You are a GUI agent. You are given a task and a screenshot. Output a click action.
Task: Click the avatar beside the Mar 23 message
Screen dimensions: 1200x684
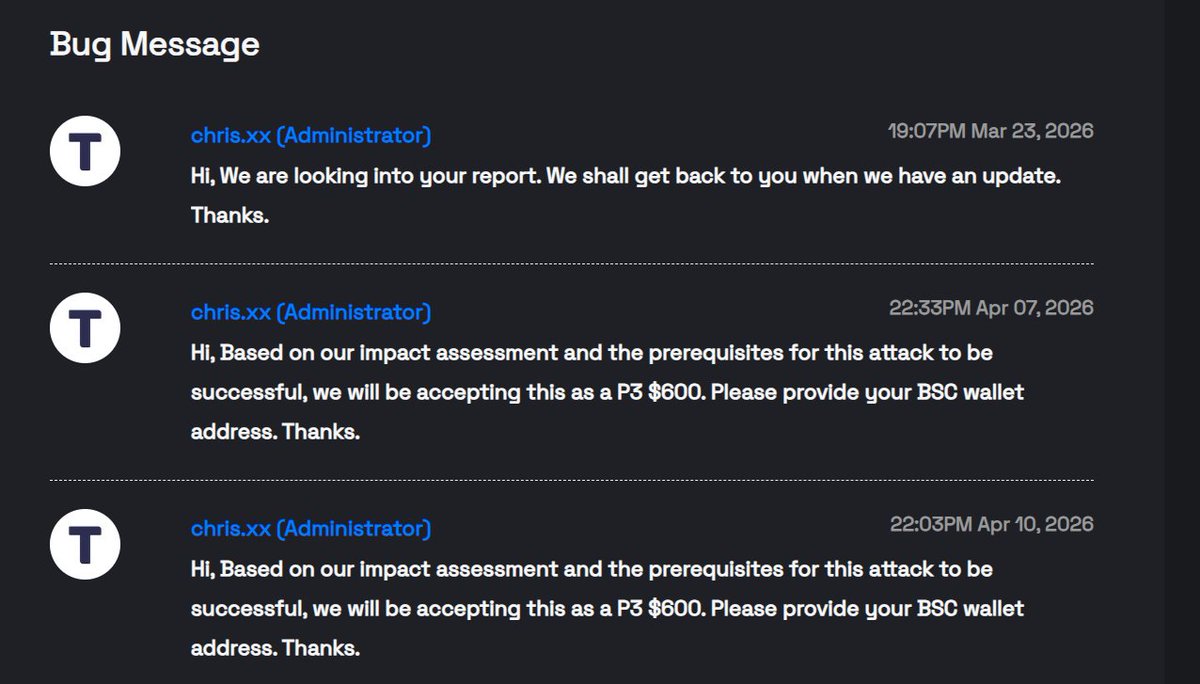[x=85, y=151]
